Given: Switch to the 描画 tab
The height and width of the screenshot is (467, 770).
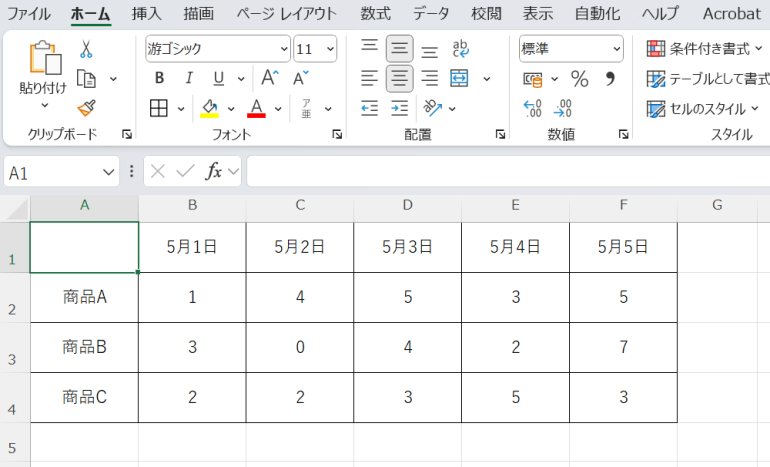Looking at the screenshot, I should (x=198, y=14).
